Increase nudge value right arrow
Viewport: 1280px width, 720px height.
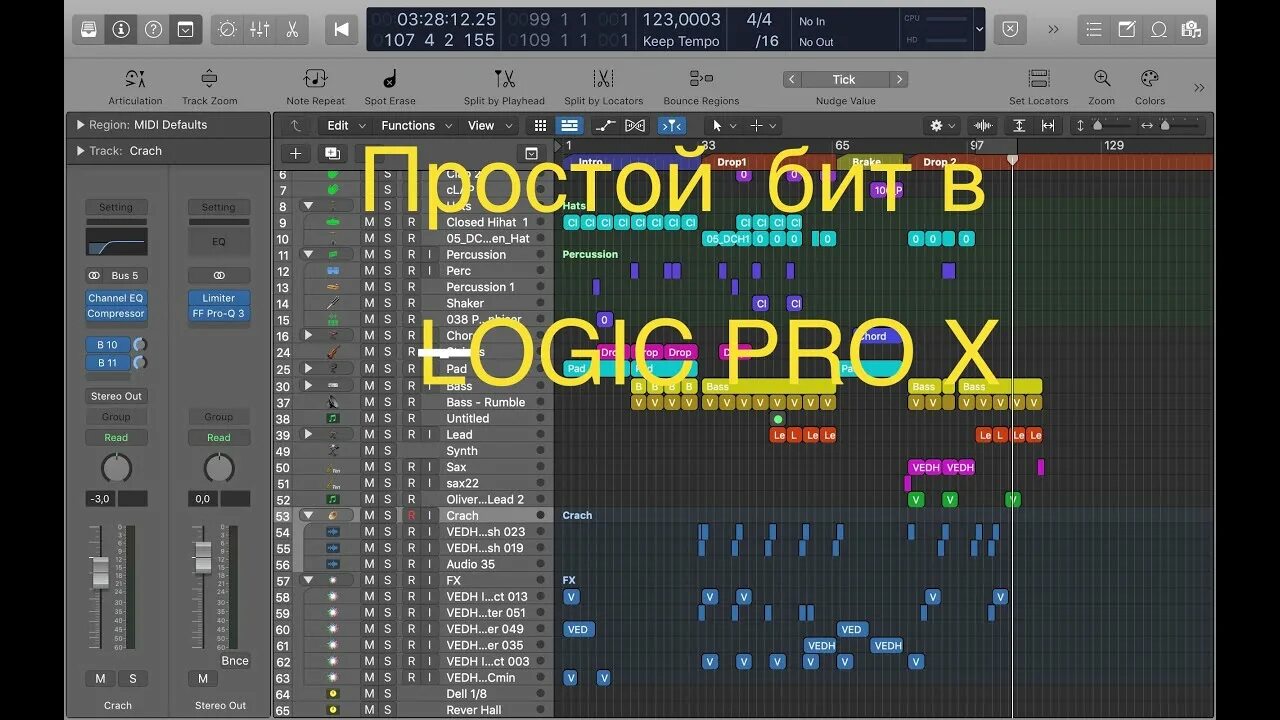pyautogui.click(x=899, y=80)
